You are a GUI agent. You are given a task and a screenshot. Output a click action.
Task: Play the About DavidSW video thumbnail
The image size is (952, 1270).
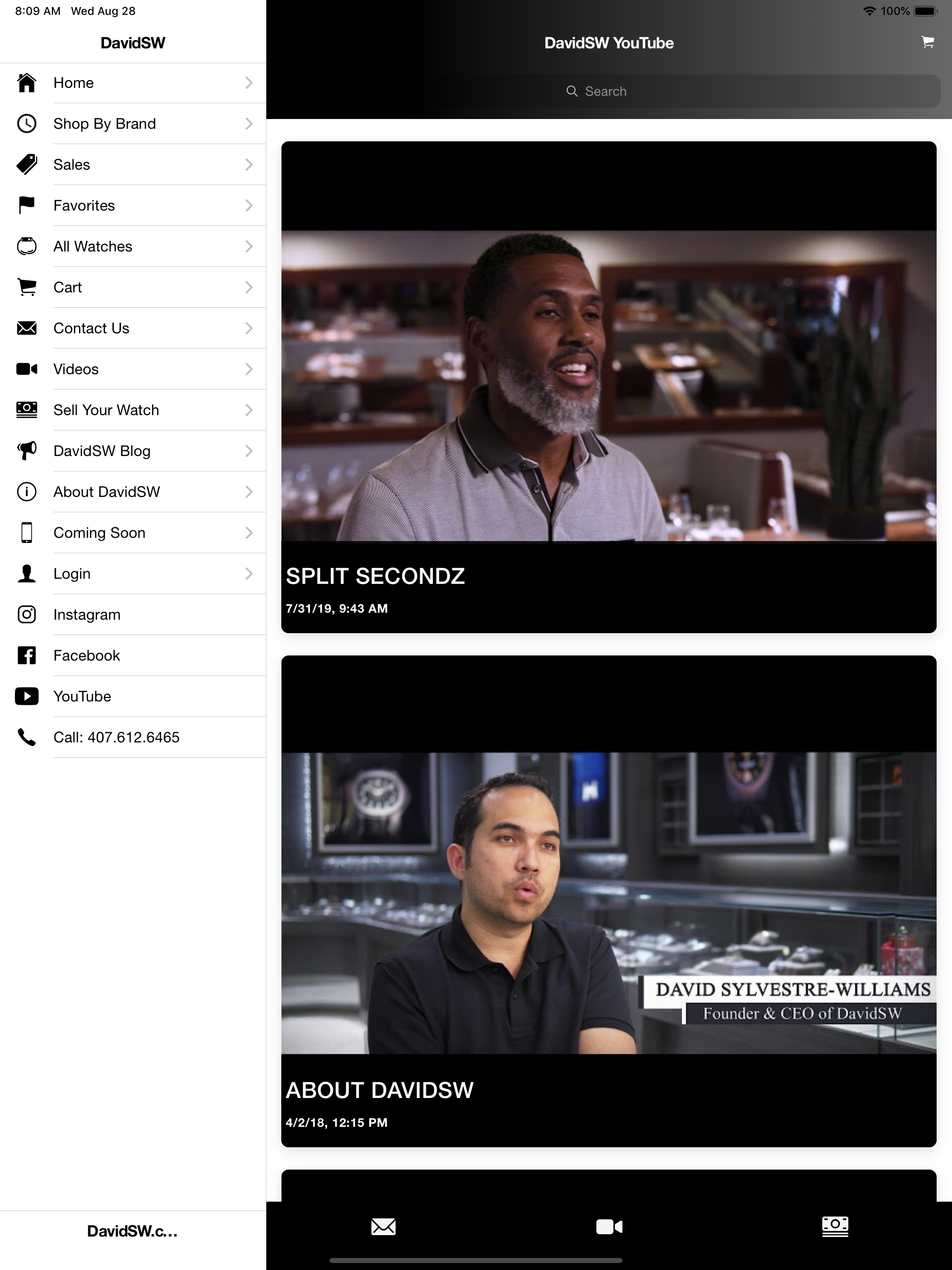pyautogui.click(x=608, y=903)
